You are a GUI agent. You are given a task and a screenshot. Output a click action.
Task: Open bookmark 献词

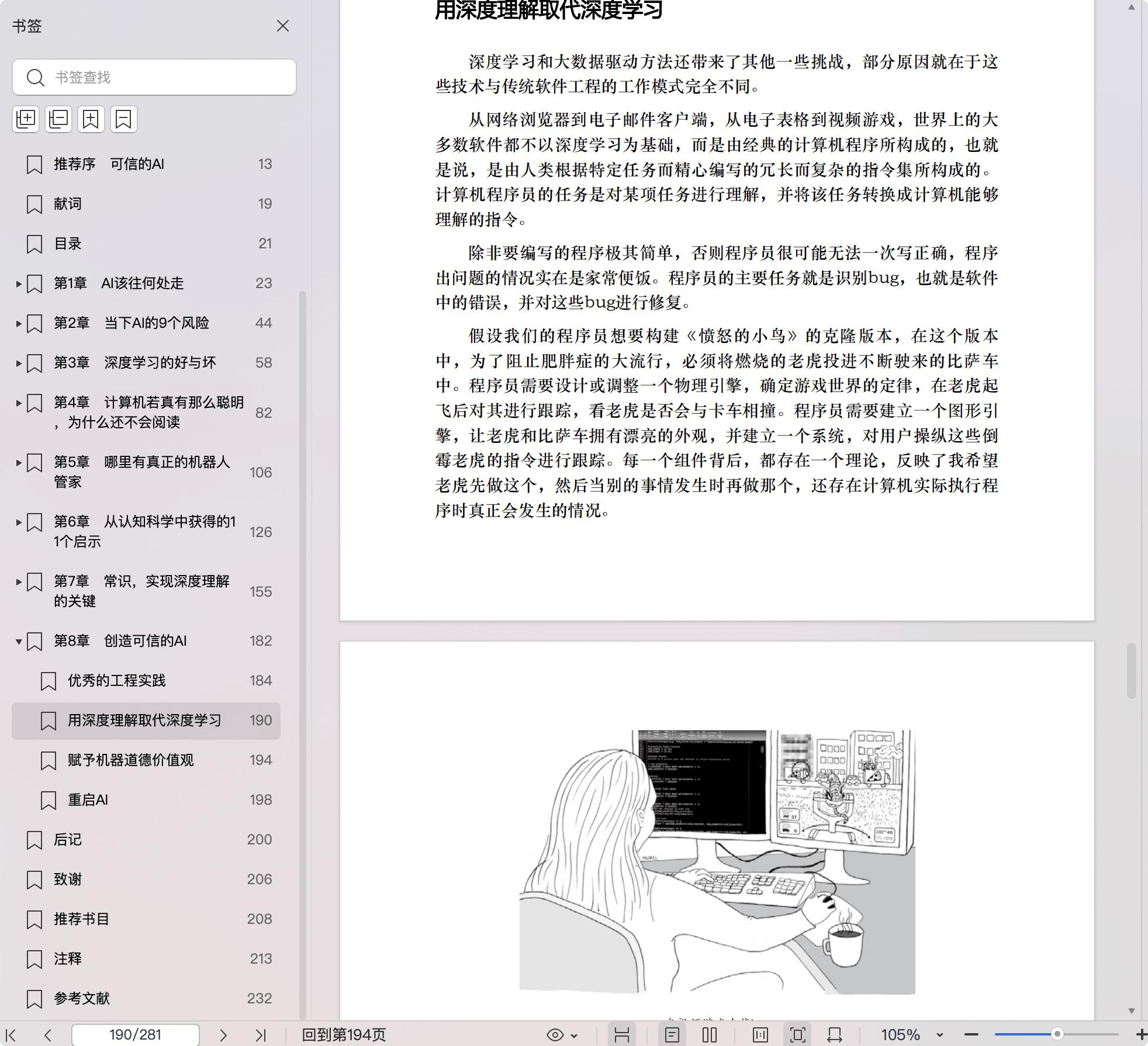click(x=146, y=204)
